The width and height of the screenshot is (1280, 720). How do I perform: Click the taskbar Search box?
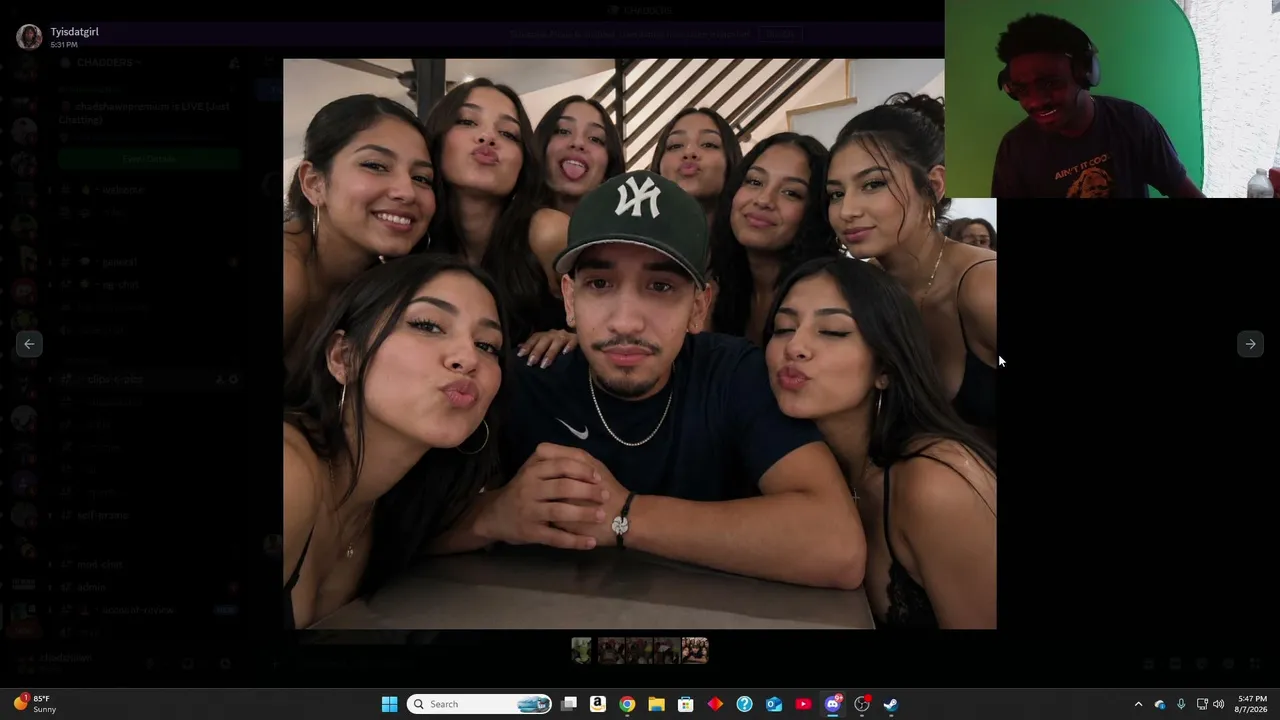[x=480, y=704]
